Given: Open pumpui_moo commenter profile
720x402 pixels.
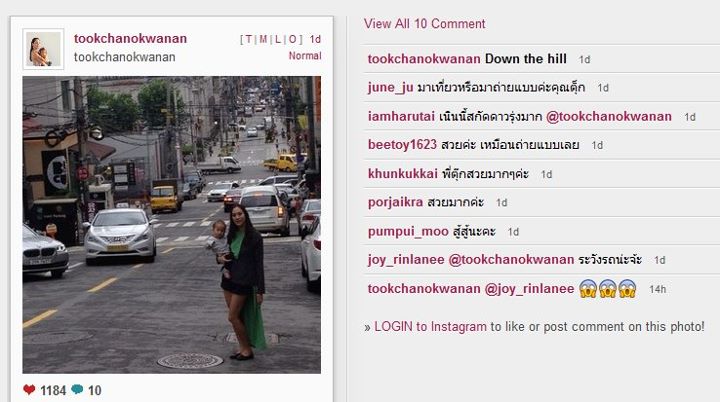Looking at the screenshot, I should pos(408,231).
